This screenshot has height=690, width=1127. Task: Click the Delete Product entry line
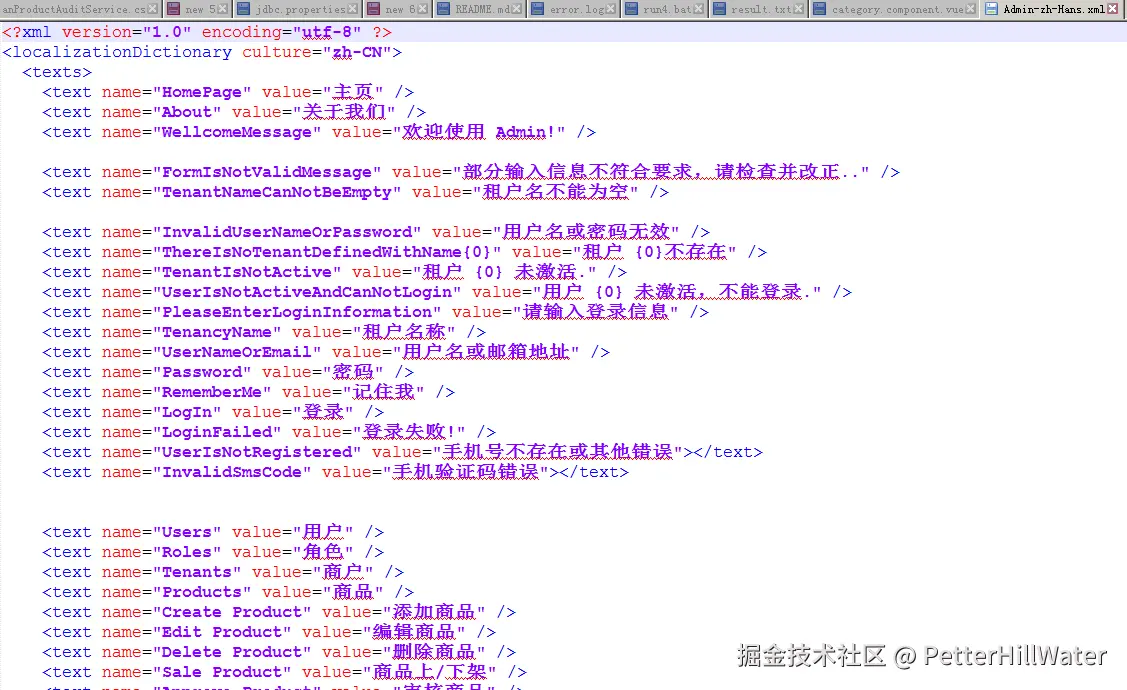(x=279, y=653)
